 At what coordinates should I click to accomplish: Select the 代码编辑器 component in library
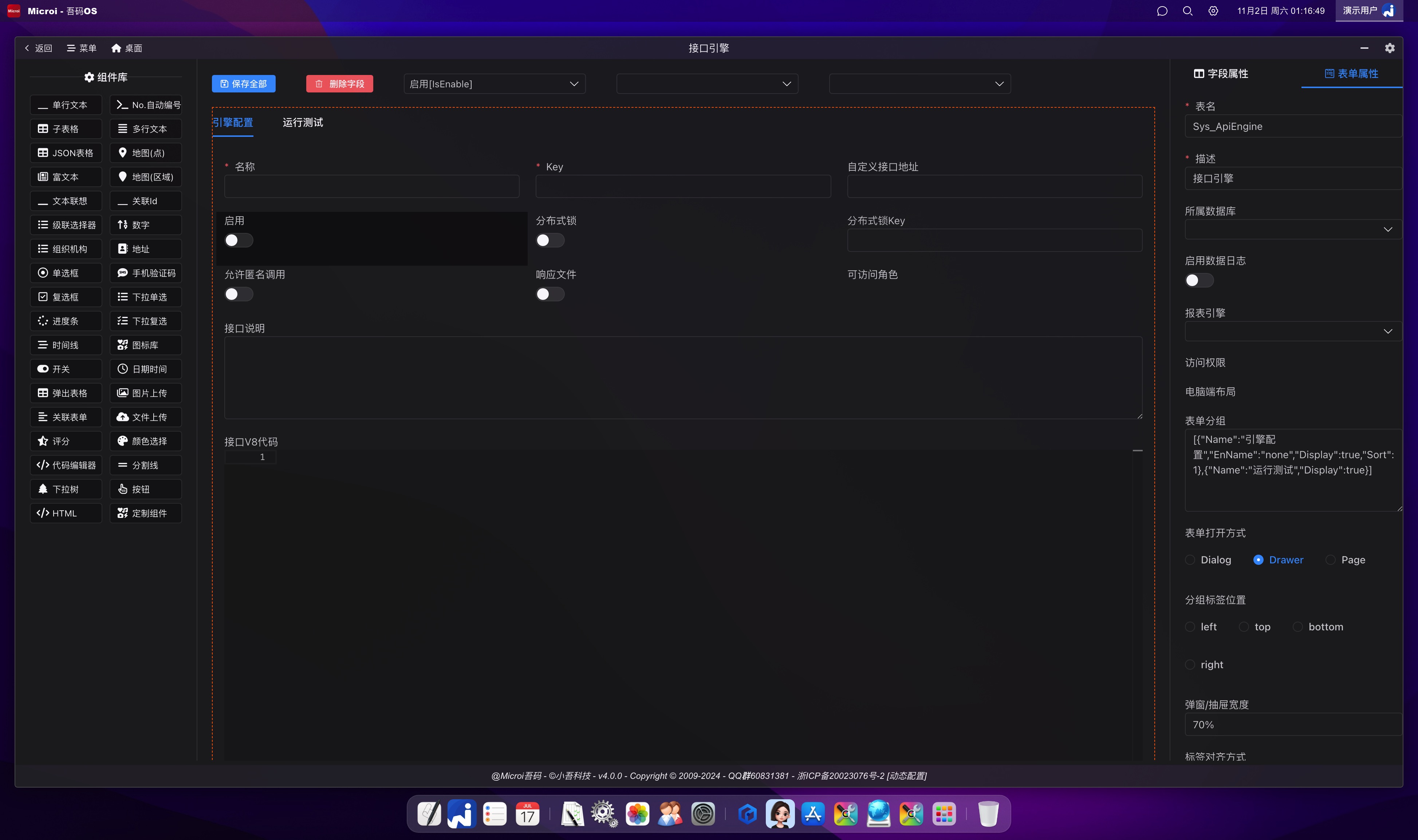(x=66, y=465)
